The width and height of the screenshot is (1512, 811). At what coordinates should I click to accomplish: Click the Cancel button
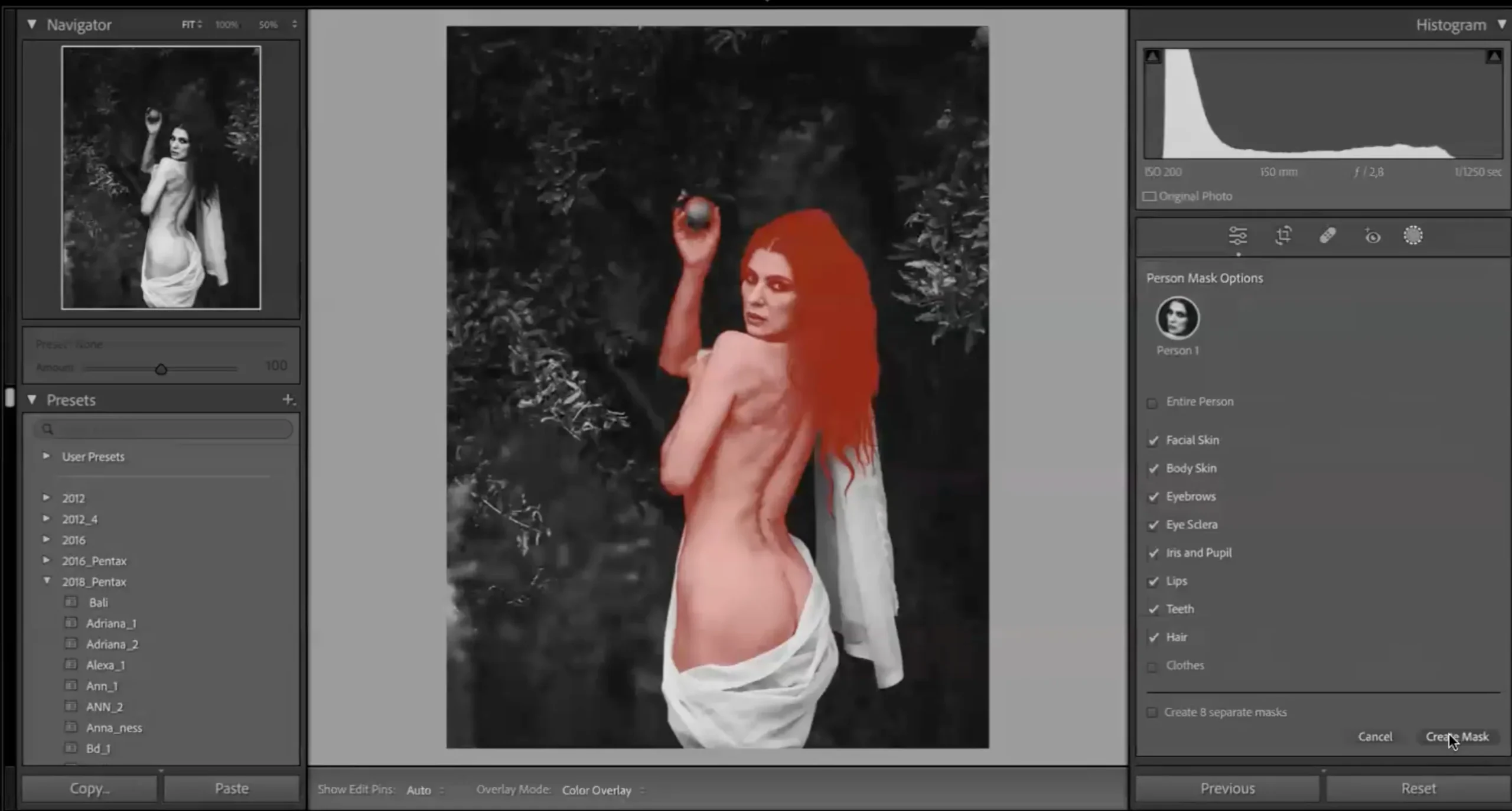click(1374, 737)
